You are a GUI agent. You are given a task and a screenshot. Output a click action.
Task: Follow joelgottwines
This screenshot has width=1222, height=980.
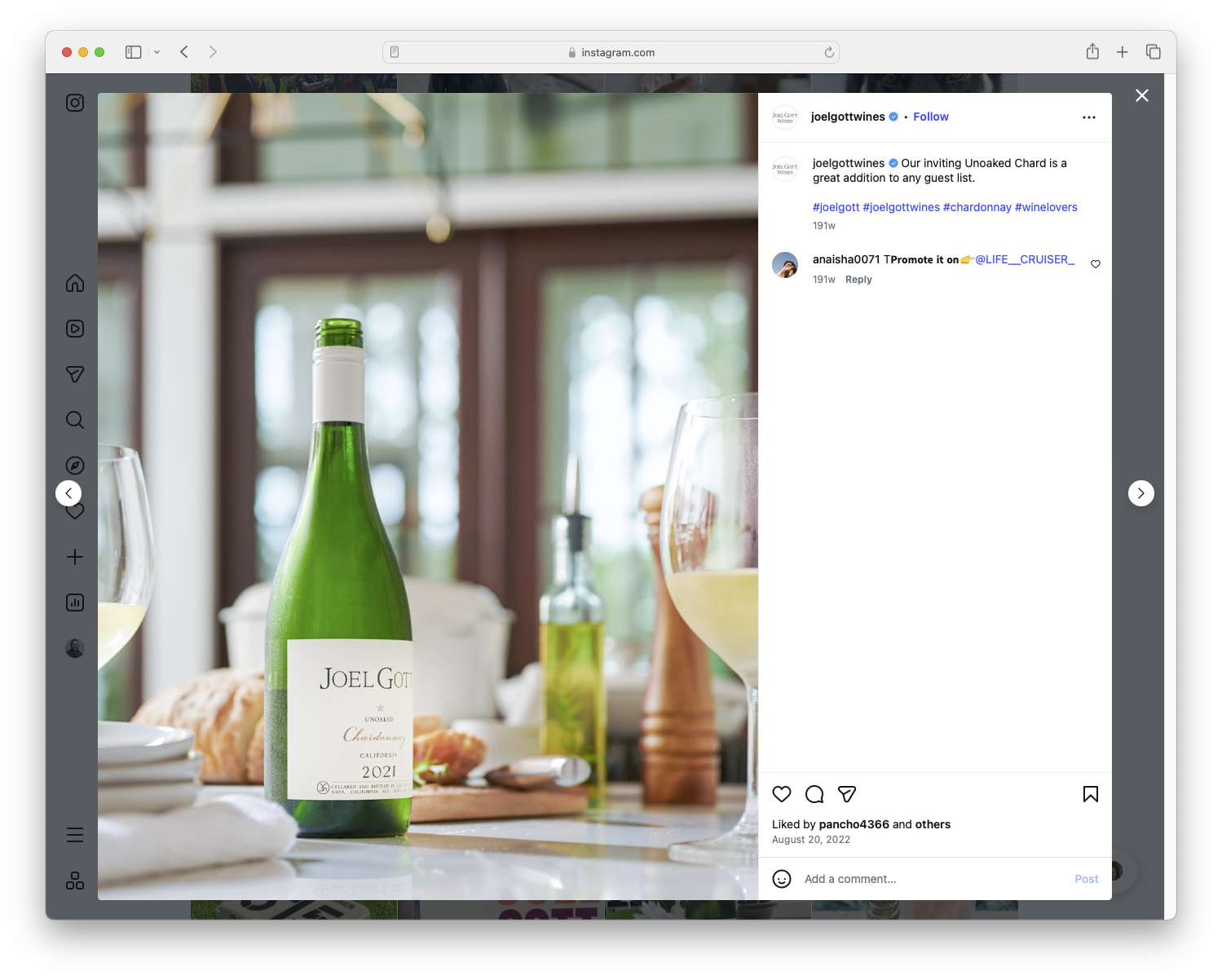click(931, 117)
